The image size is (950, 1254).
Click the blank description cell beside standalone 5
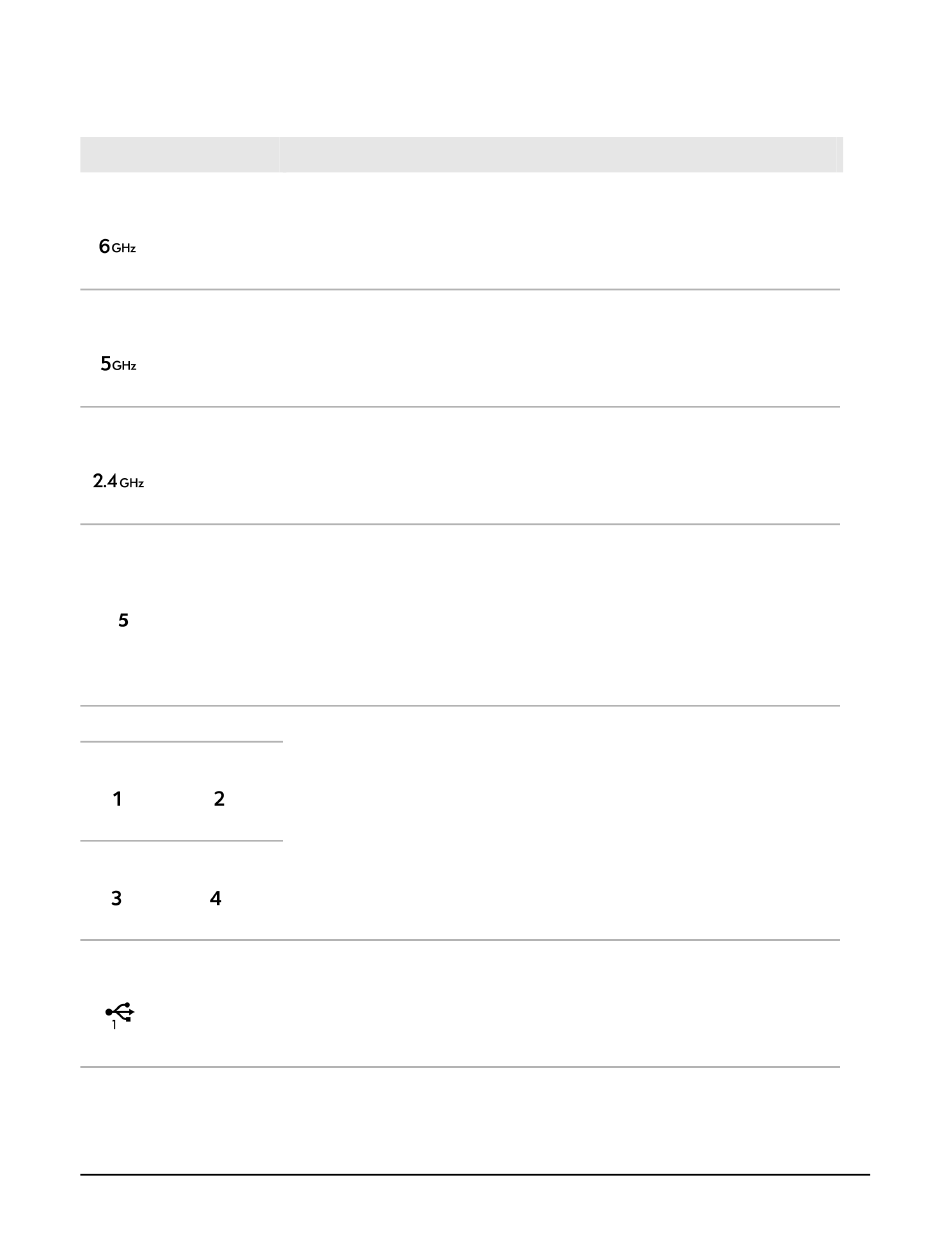[560, 615]
